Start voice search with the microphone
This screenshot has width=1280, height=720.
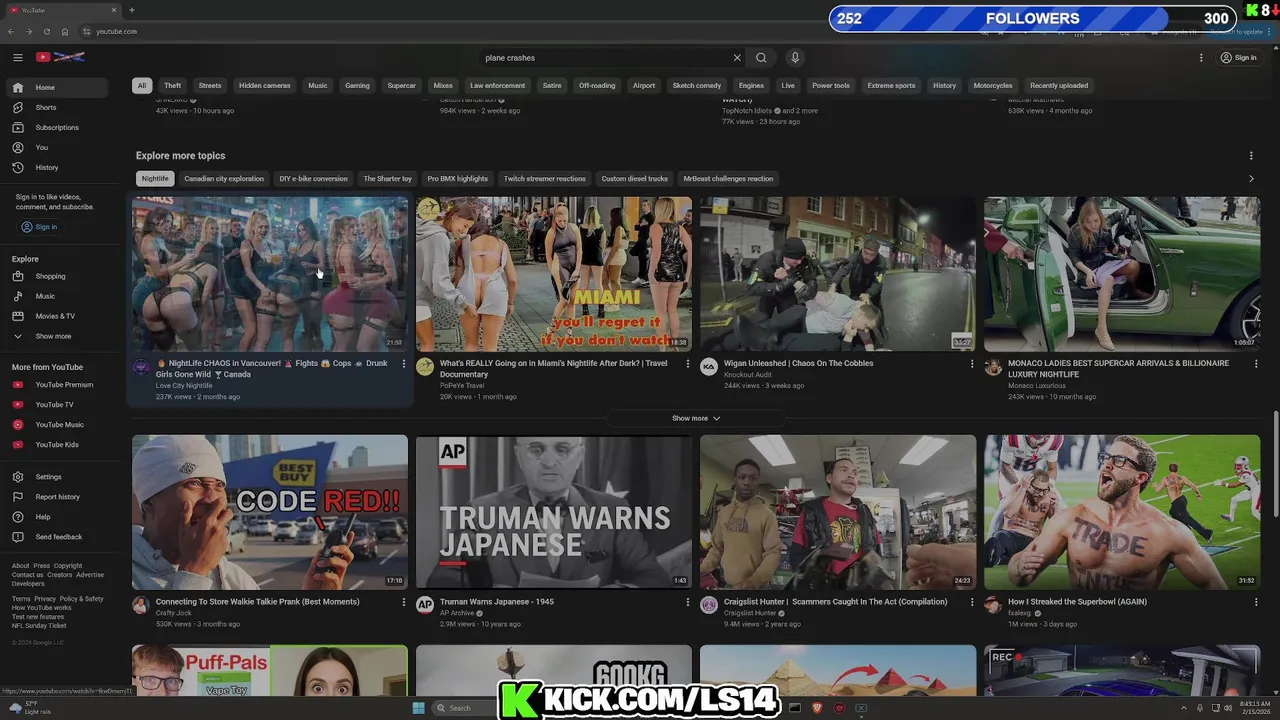click(795, 58)
